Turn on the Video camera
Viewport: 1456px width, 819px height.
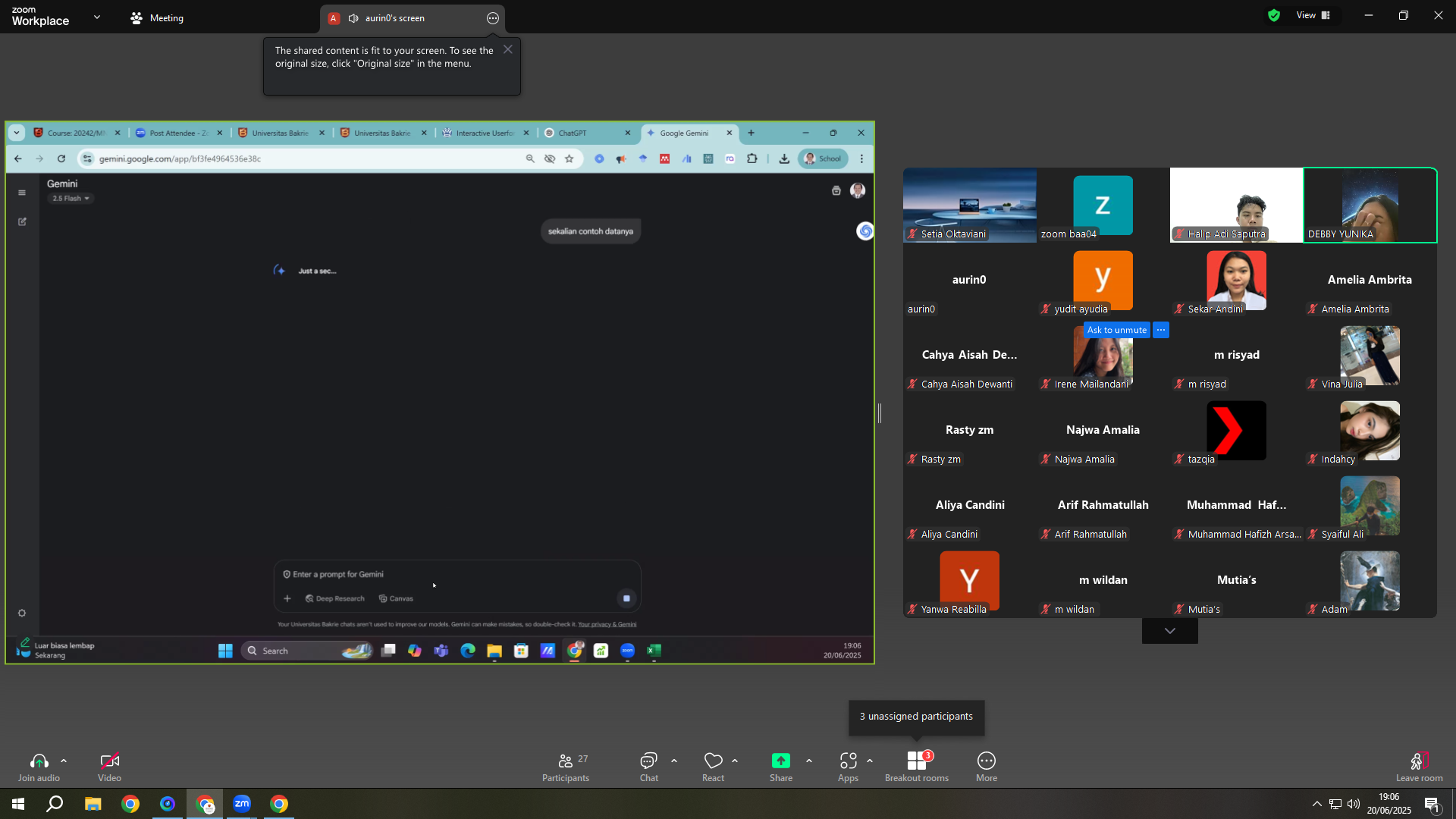point(109,767)
